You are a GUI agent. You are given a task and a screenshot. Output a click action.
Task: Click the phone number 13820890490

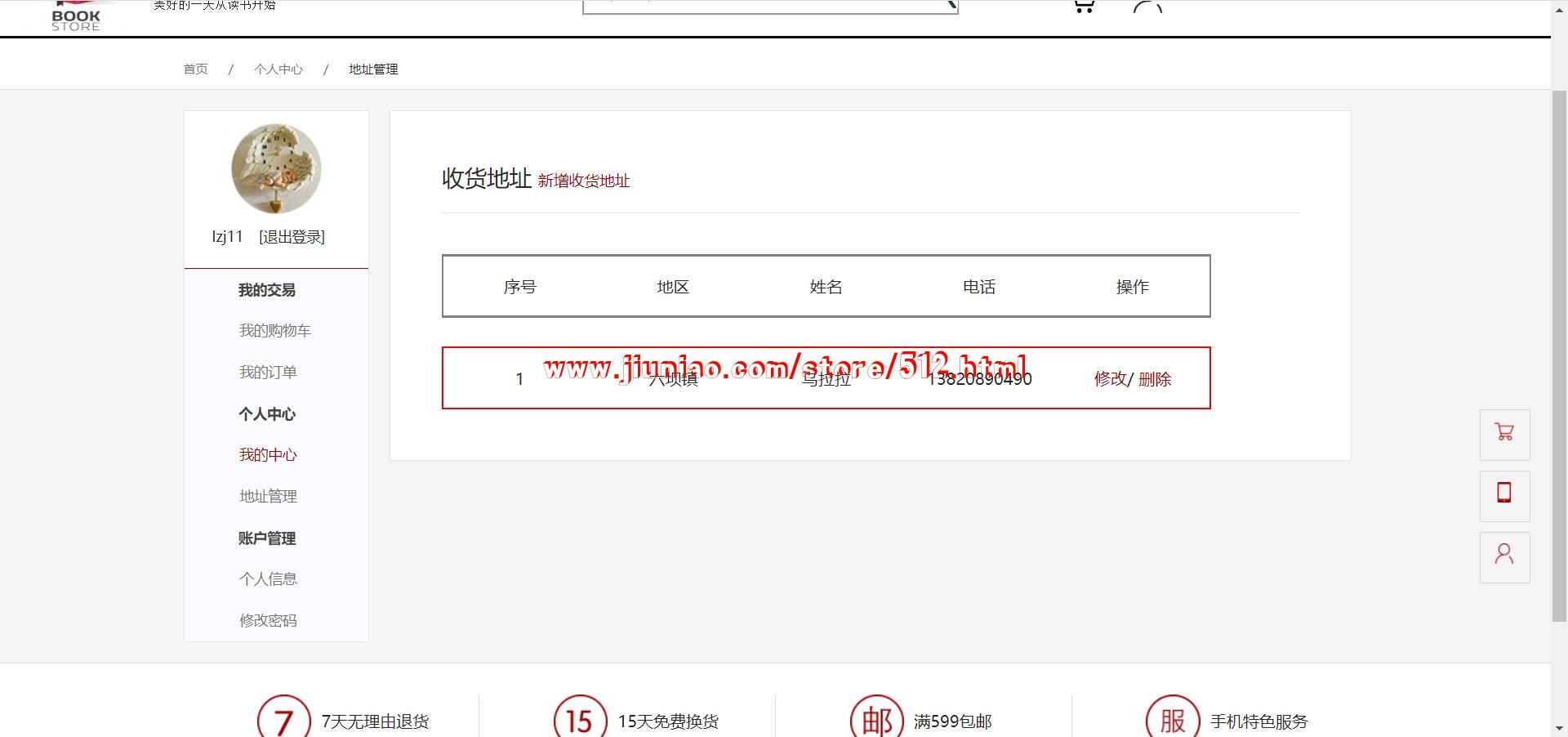(x=979, y=379)
